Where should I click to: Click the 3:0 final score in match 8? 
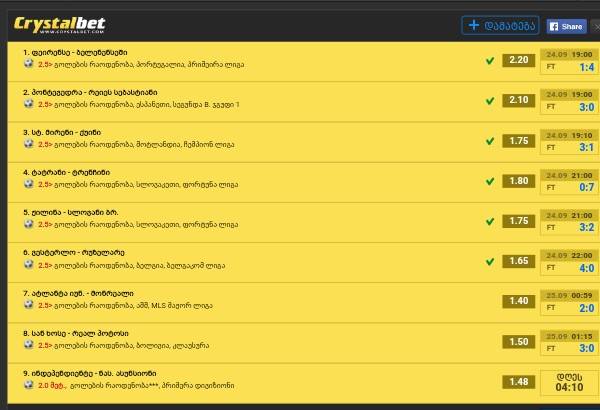click(x=587, y=348)
